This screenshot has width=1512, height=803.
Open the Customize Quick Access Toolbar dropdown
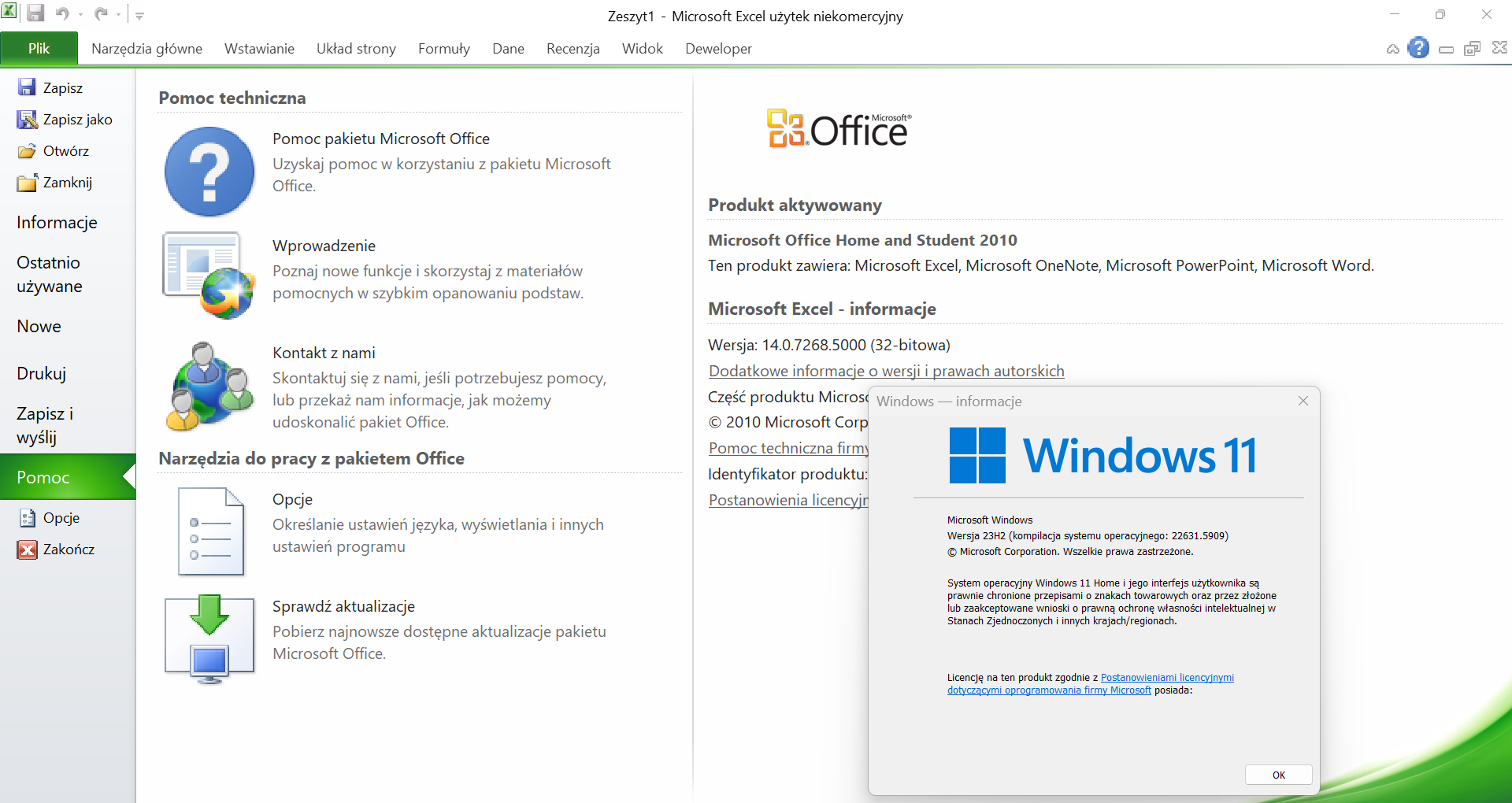[x=139, y=15]
